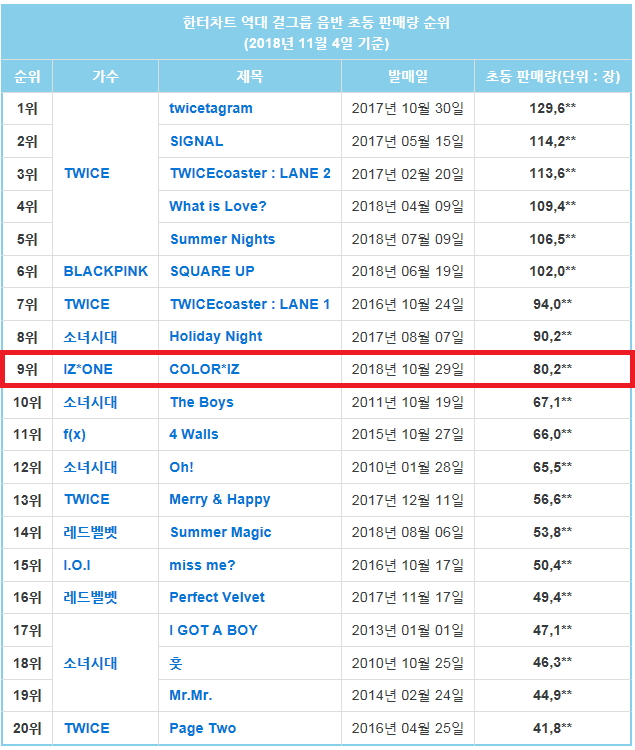Click the (2018년 11월 4일 기준) subtitle

coord(316,44)
